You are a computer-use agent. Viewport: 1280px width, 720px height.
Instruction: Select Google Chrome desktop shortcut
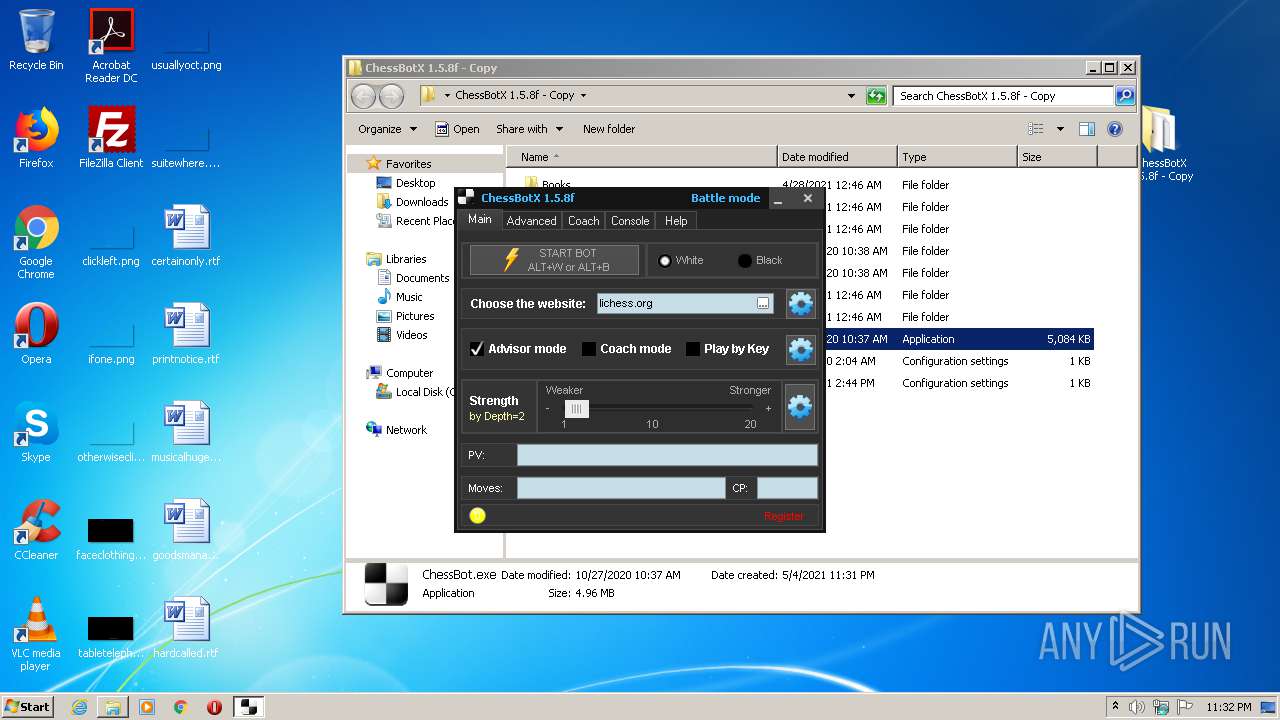point(36,242)
